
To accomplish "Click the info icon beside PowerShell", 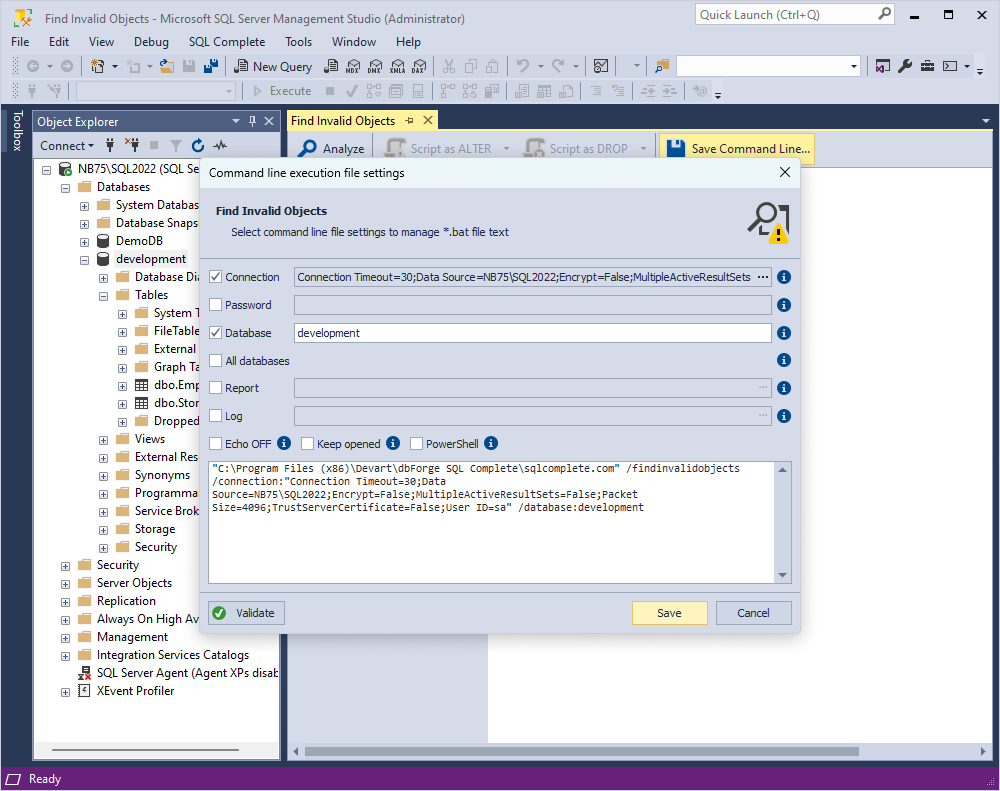I will [x=491, y=443].
